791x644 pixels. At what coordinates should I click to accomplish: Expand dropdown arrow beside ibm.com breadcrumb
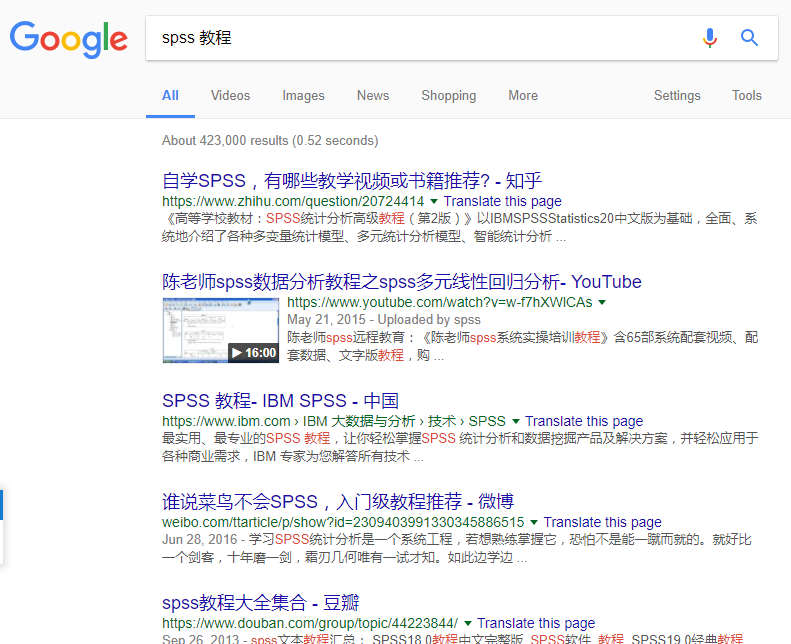(x=516, y=421)
